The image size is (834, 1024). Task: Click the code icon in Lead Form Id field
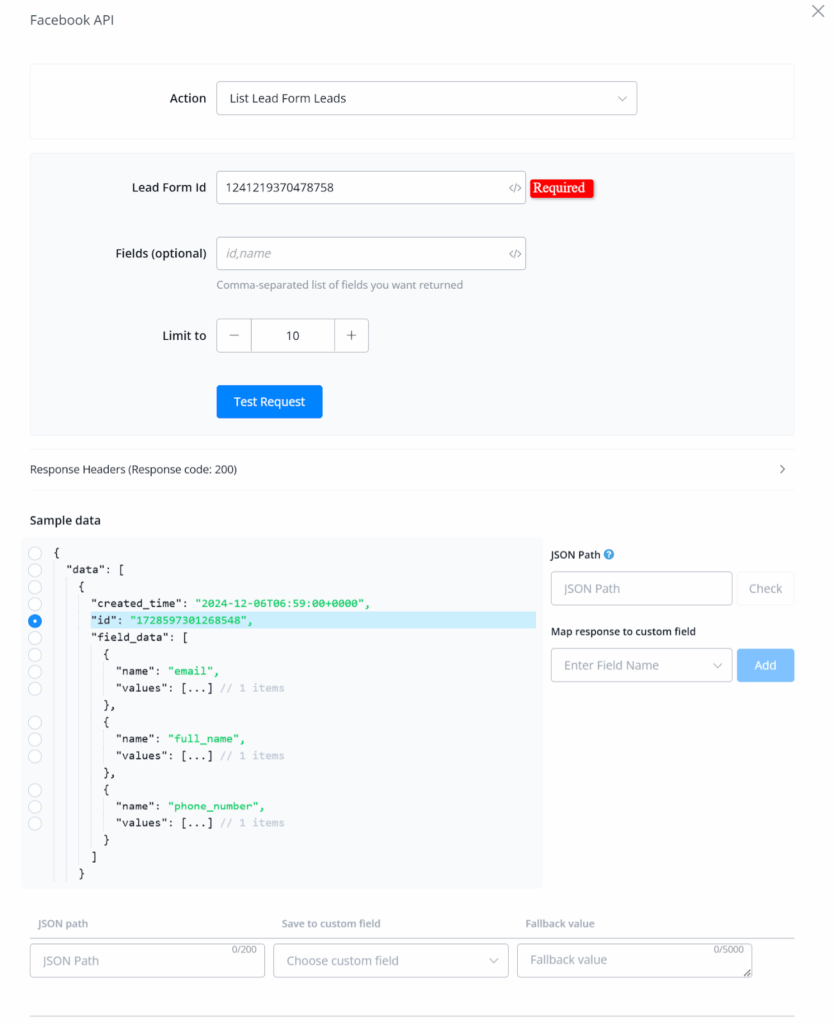point(514,188)
